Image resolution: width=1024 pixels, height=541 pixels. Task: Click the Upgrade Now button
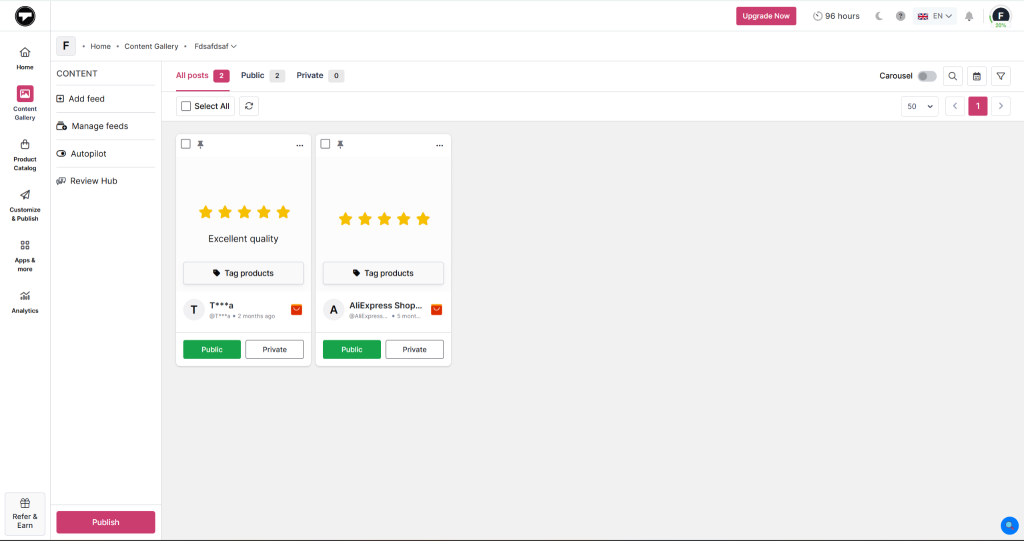click(x=766, y=16)
